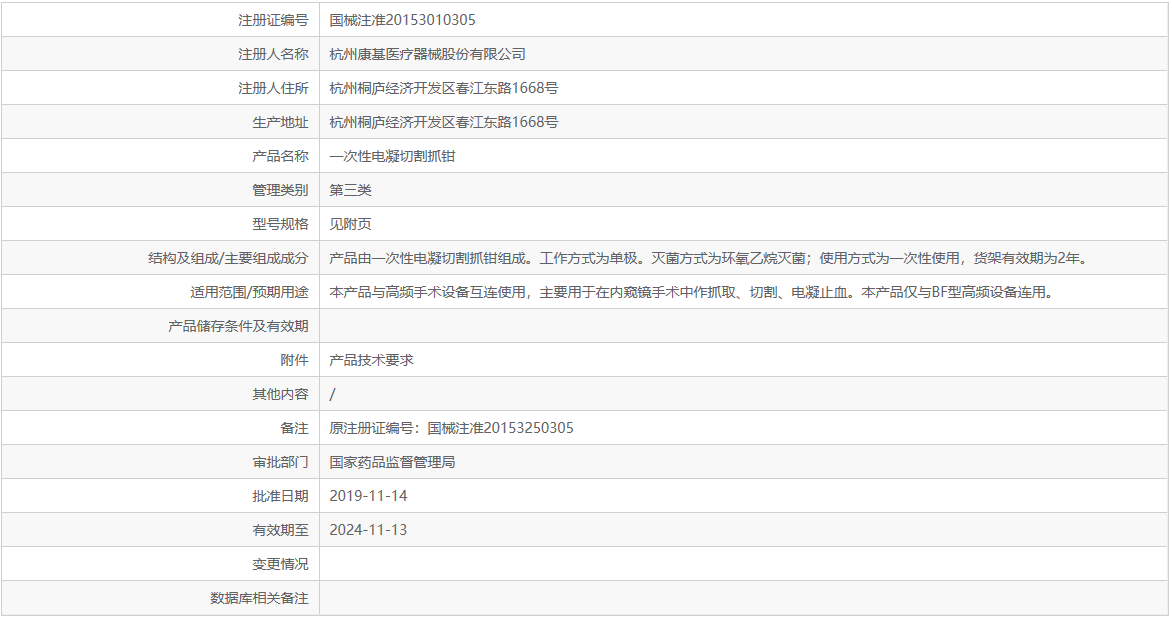Select the note 原注册证编号：国械注准20153250305
The width and height of the screenshot is (1173, 619).
point(451,428)
